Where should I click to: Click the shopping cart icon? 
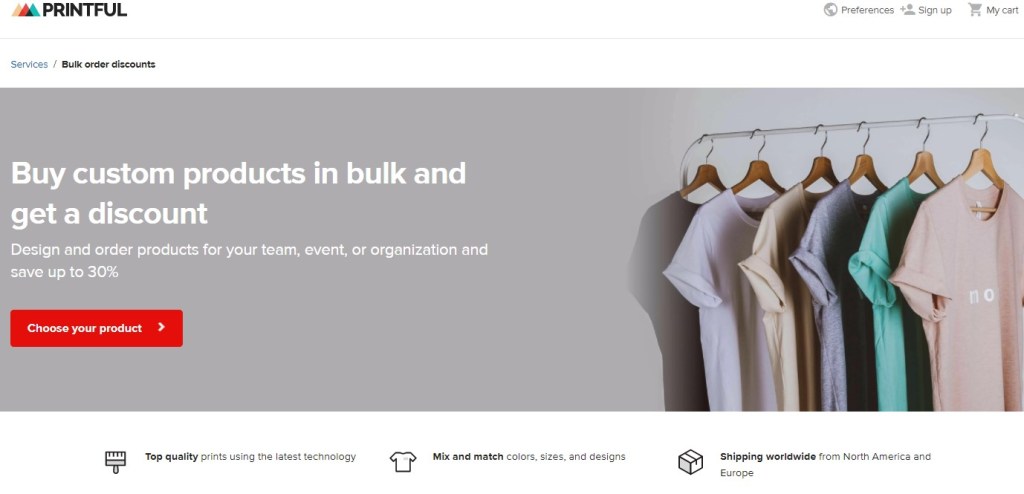(x=975, y=10)
